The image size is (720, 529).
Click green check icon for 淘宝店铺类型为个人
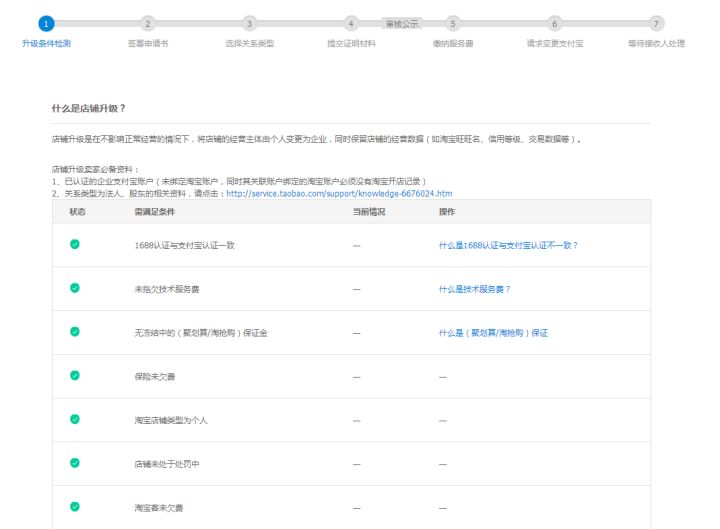75,419
